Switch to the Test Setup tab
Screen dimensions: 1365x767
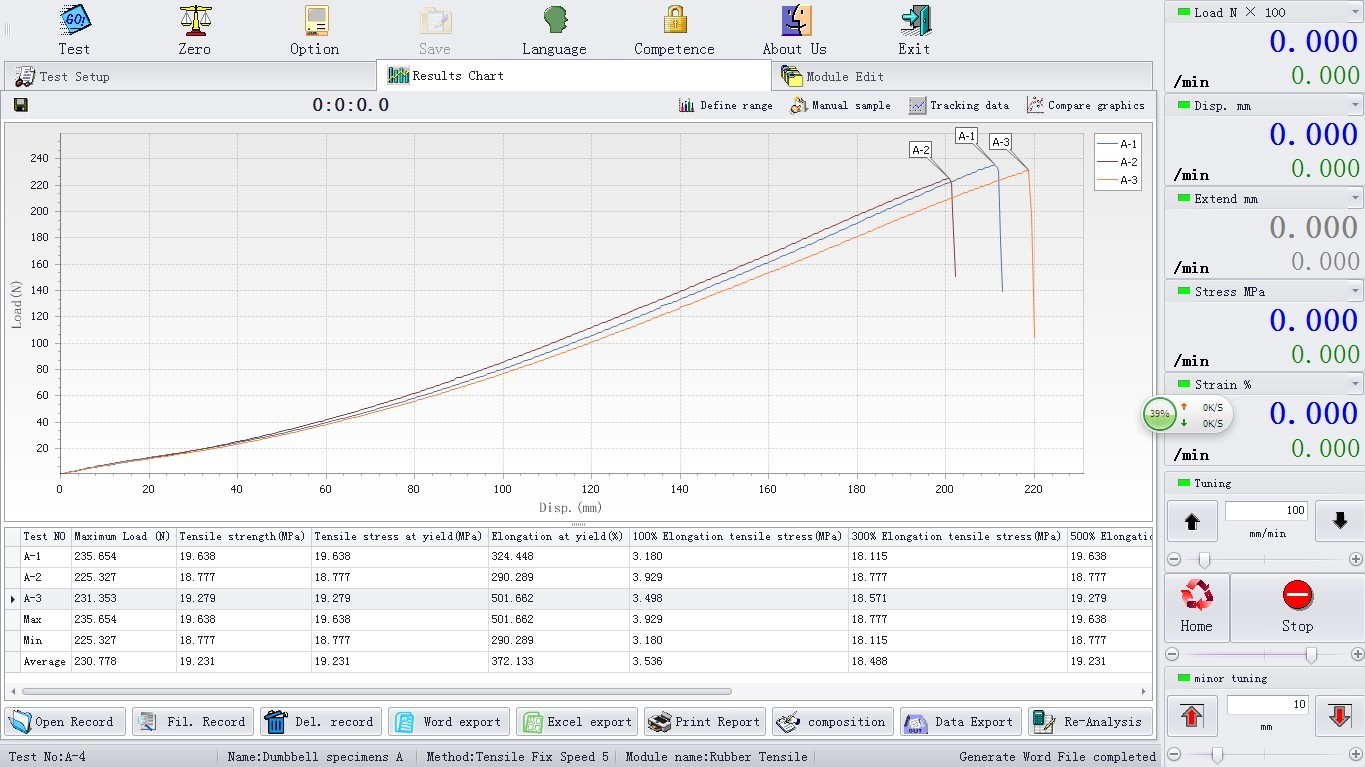click(64, 76)
